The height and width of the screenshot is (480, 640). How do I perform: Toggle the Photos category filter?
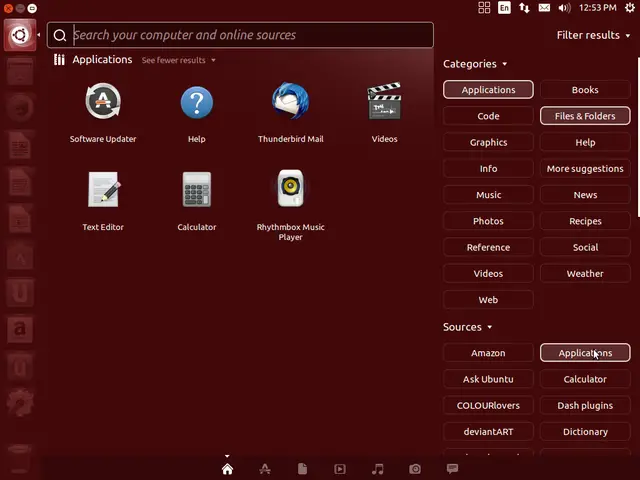488,221
